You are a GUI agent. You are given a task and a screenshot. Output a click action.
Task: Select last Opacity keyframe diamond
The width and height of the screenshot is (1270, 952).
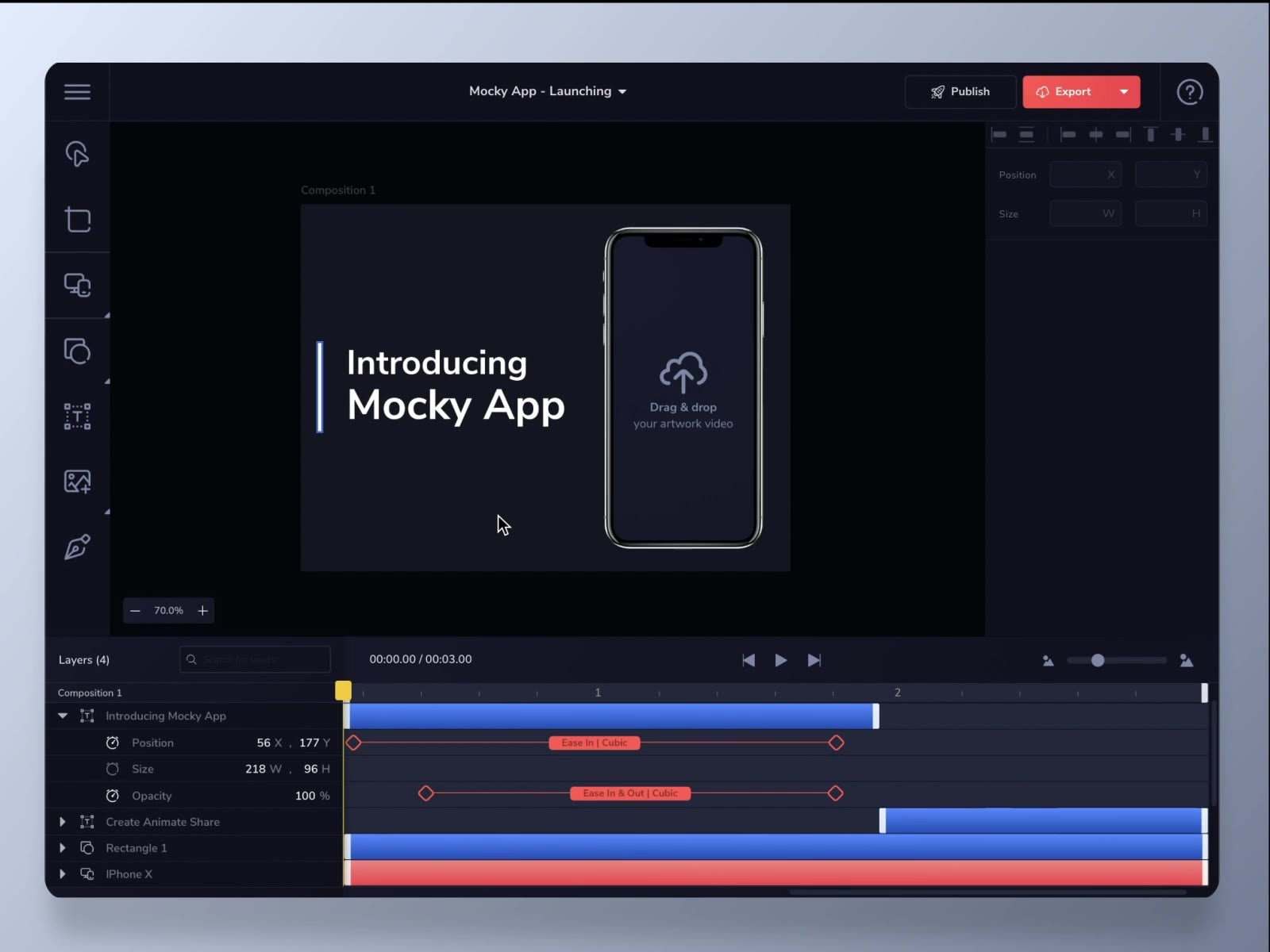pos(835,793)
